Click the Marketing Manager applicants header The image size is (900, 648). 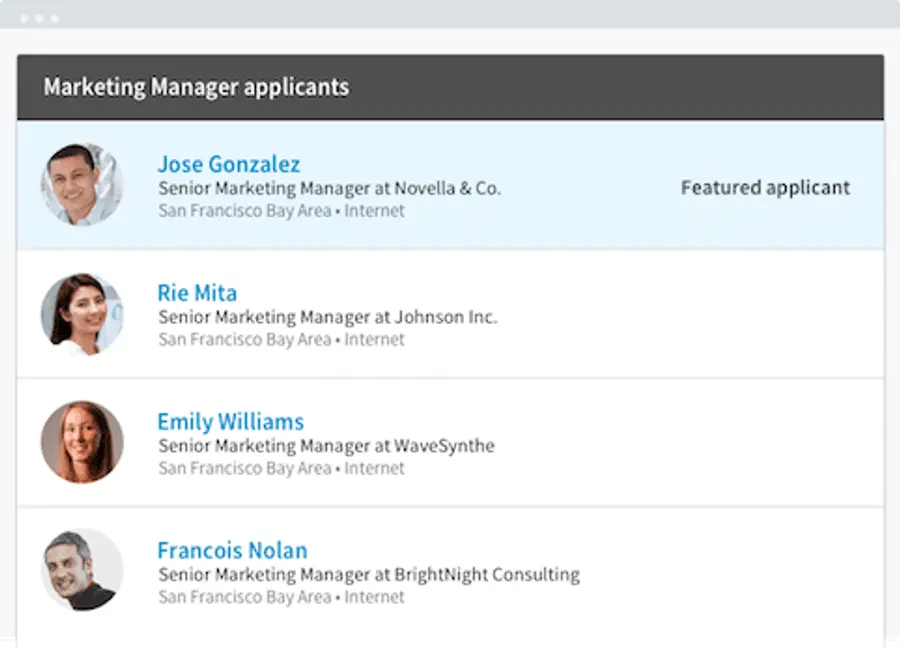click(x=196, y=87)
